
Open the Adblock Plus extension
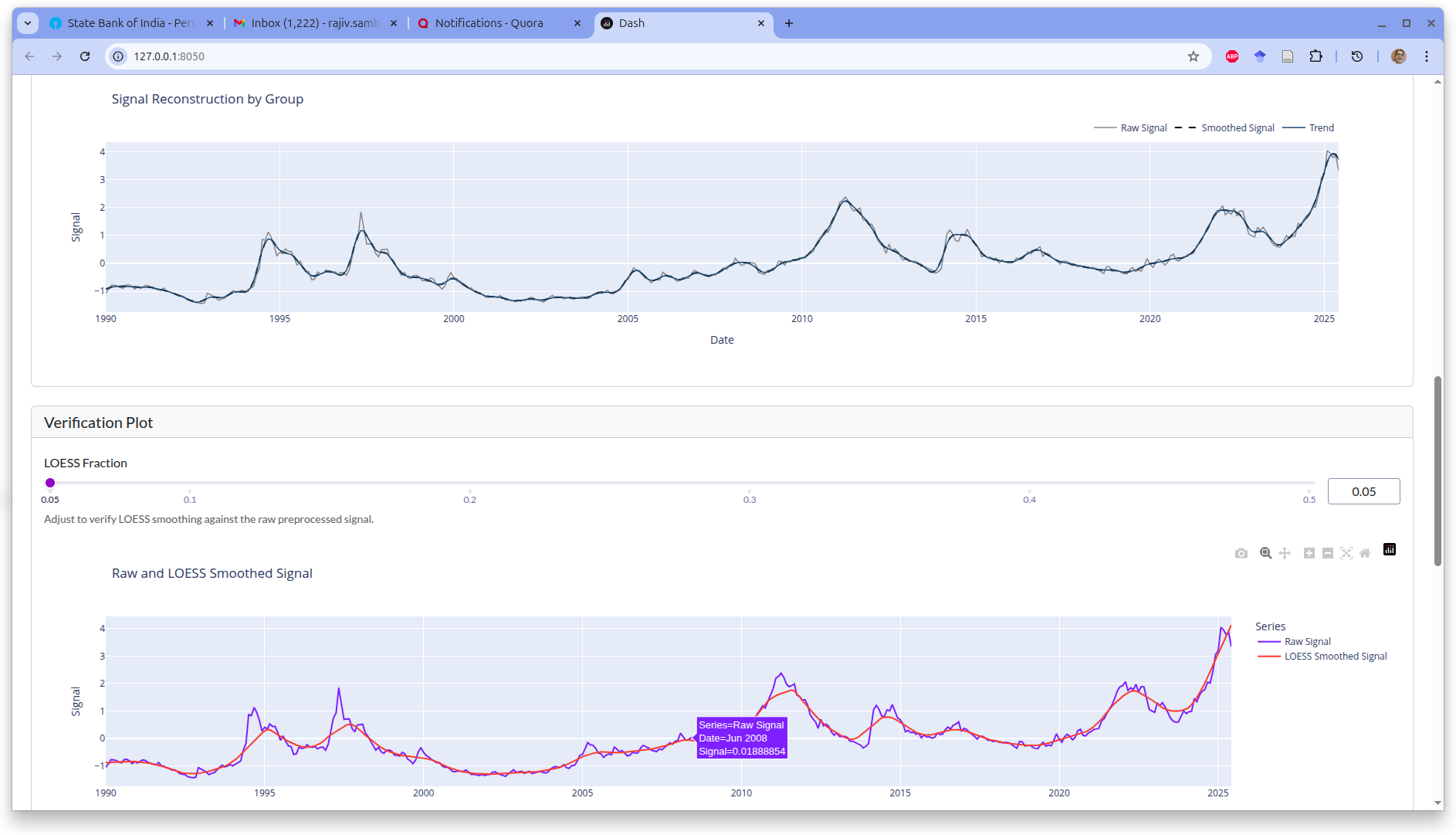1232,56
